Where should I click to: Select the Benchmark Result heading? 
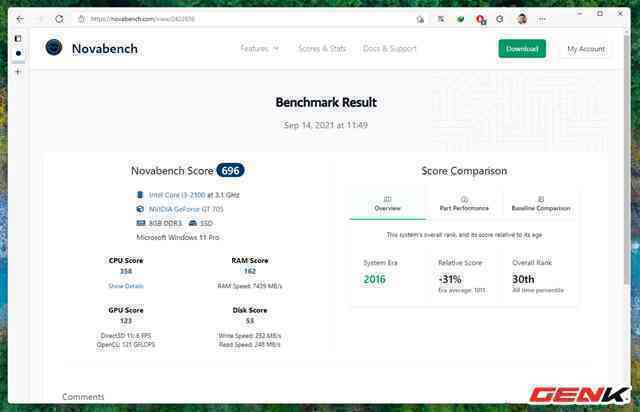pyautogui.click(x=326, y=102)
